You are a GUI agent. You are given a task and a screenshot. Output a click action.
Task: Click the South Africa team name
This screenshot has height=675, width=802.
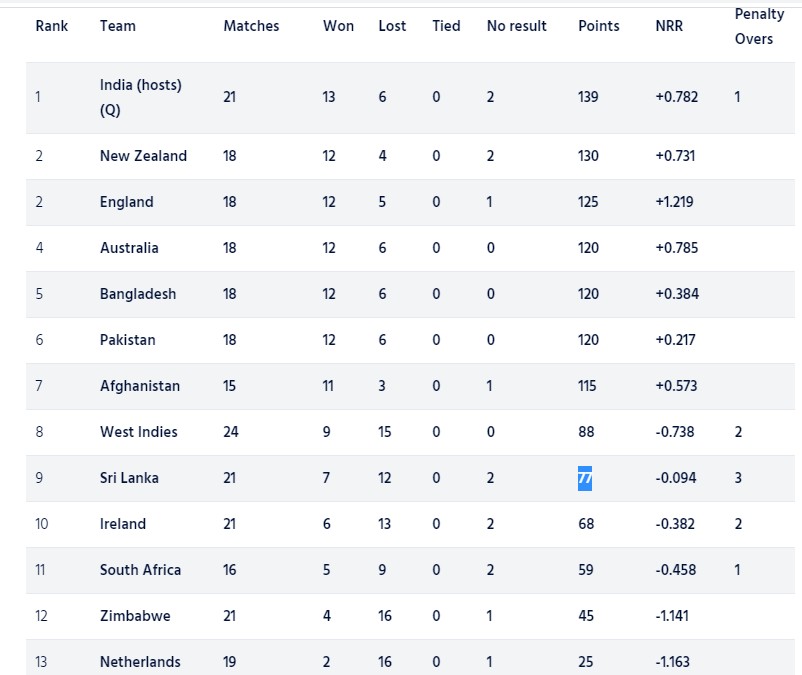140,570
